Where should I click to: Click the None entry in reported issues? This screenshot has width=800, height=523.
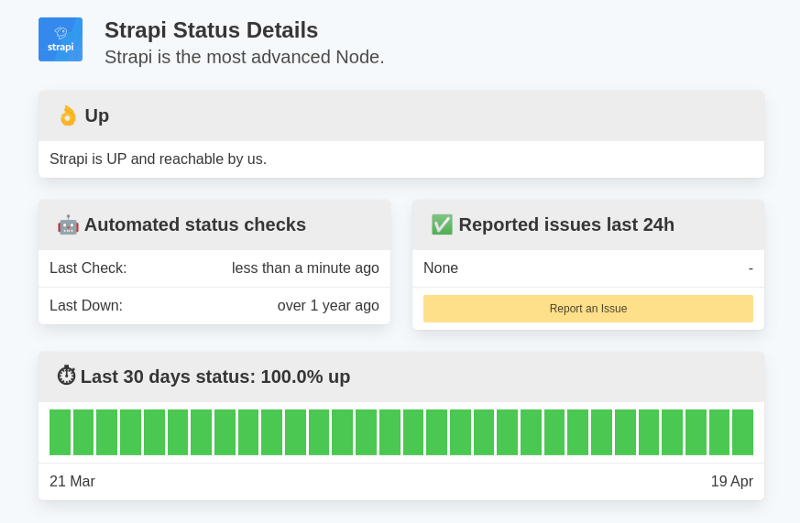(441, 268)
